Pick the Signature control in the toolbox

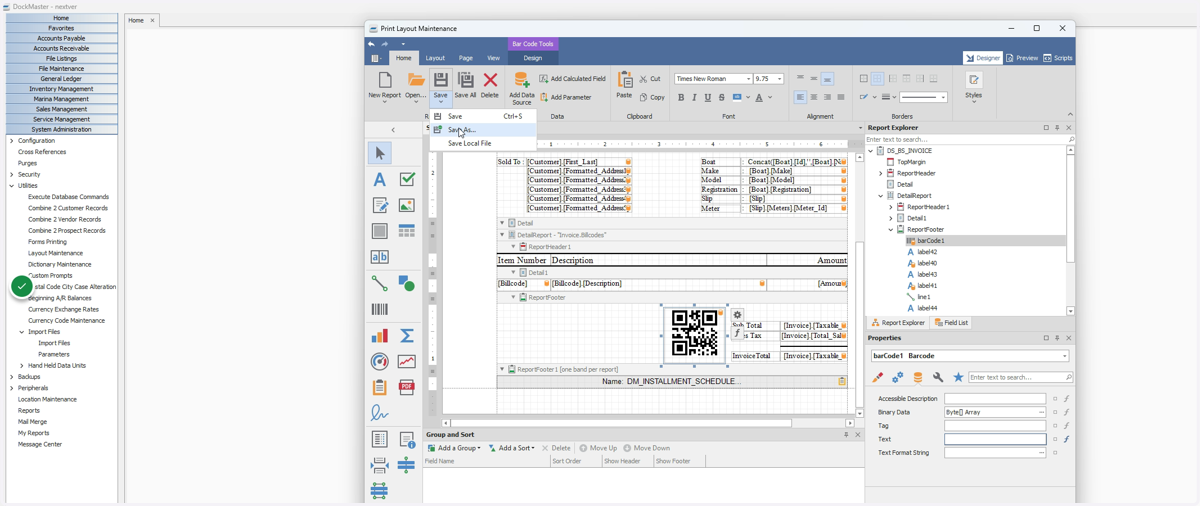(x=379, y=413)
